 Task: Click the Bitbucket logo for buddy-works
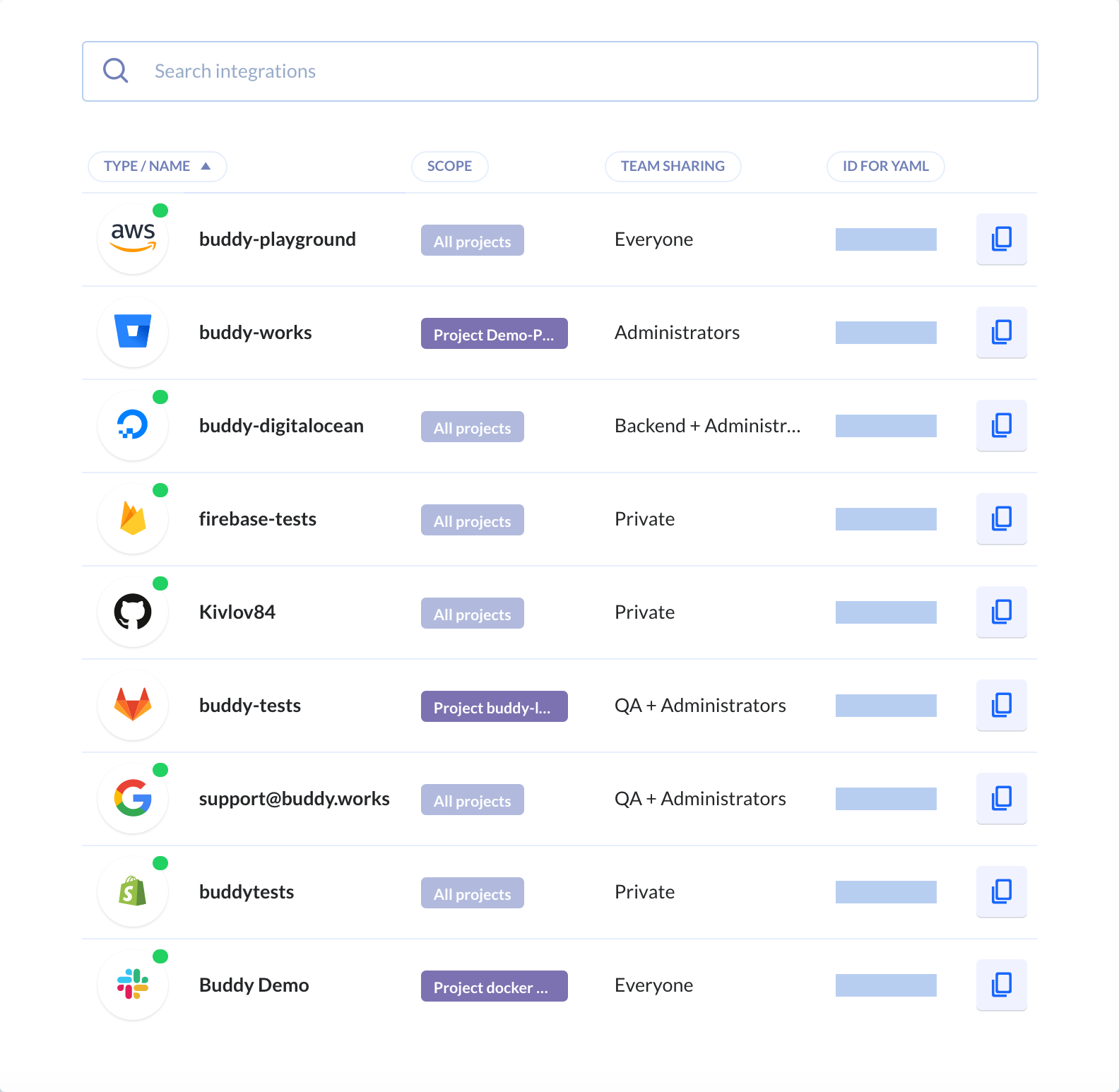133,332
